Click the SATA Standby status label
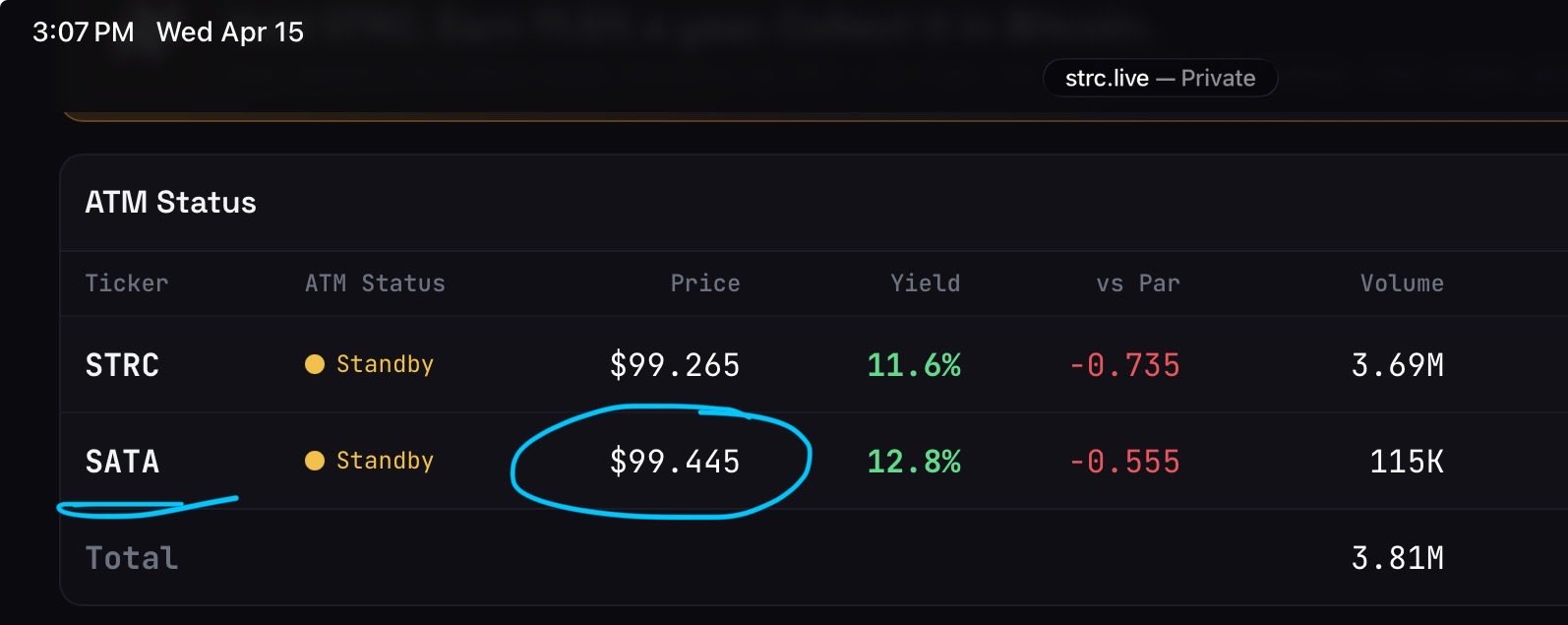This screenshot has width=1568, height=625. pos(385,461)
